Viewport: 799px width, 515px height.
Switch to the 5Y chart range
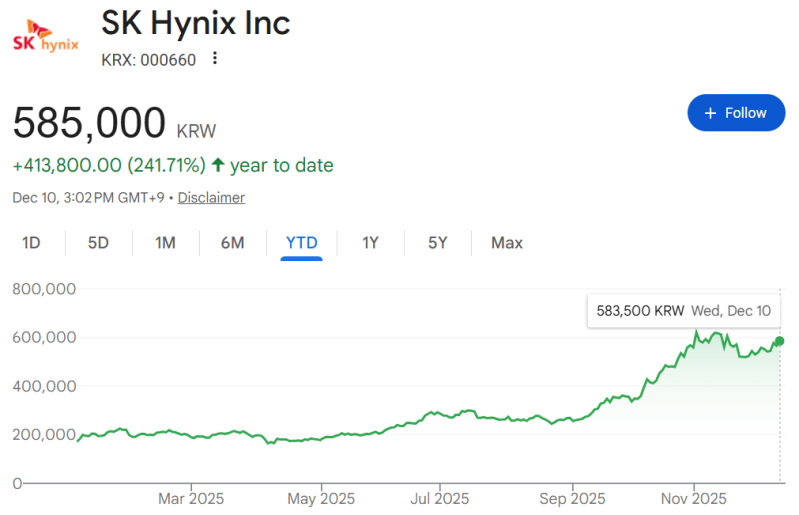(437, 243)
